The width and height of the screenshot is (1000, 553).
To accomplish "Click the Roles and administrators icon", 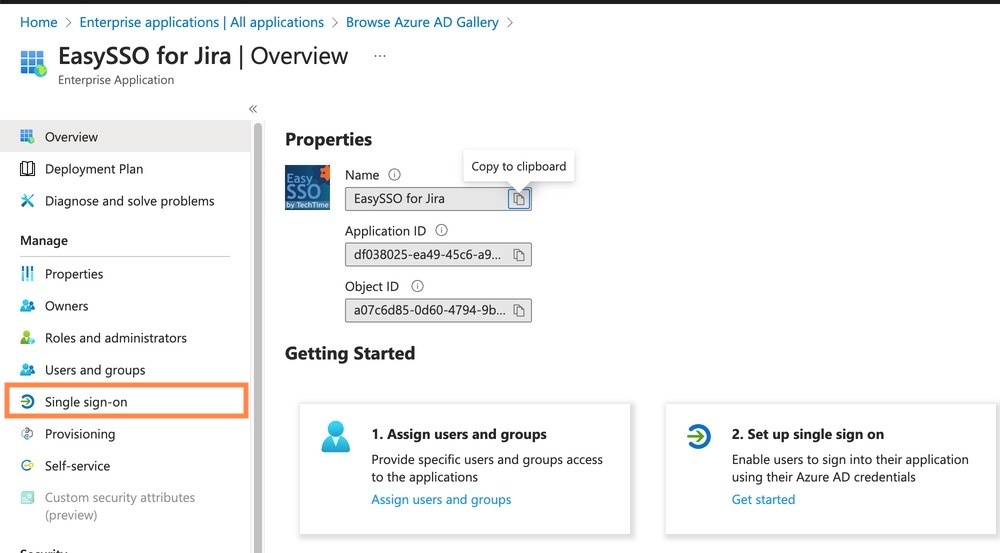I will click(27, 337).
